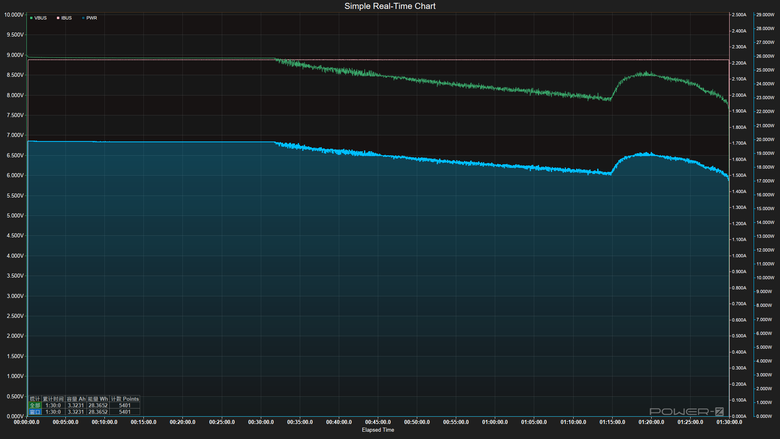Click the 5401 points value in 全部 row
The width and height of the screenshot is (780, 439).
pos(124,405)
